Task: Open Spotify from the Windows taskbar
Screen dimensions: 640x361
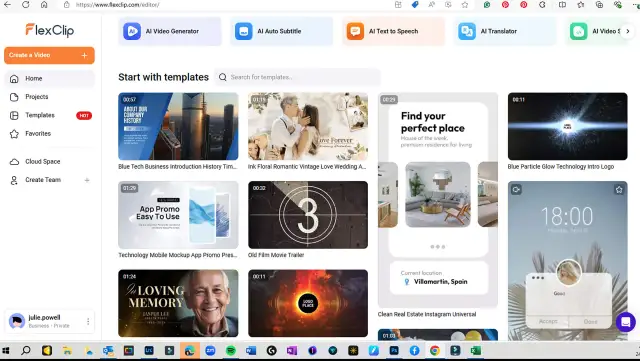Action: pyautogui.click(x=231, y=350)
